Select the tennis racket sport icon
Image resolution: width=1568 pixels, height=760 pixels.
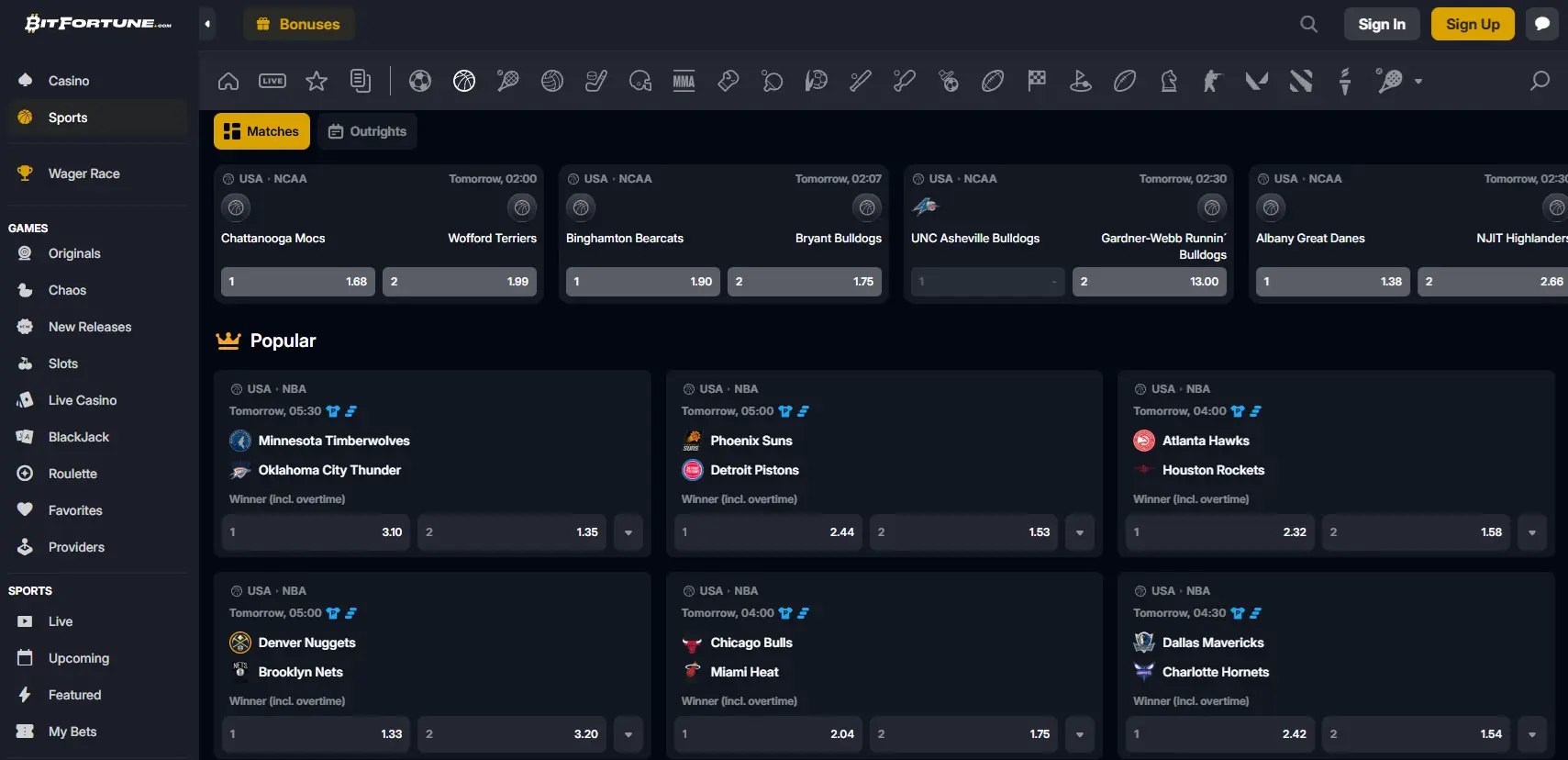click(508, 81)
